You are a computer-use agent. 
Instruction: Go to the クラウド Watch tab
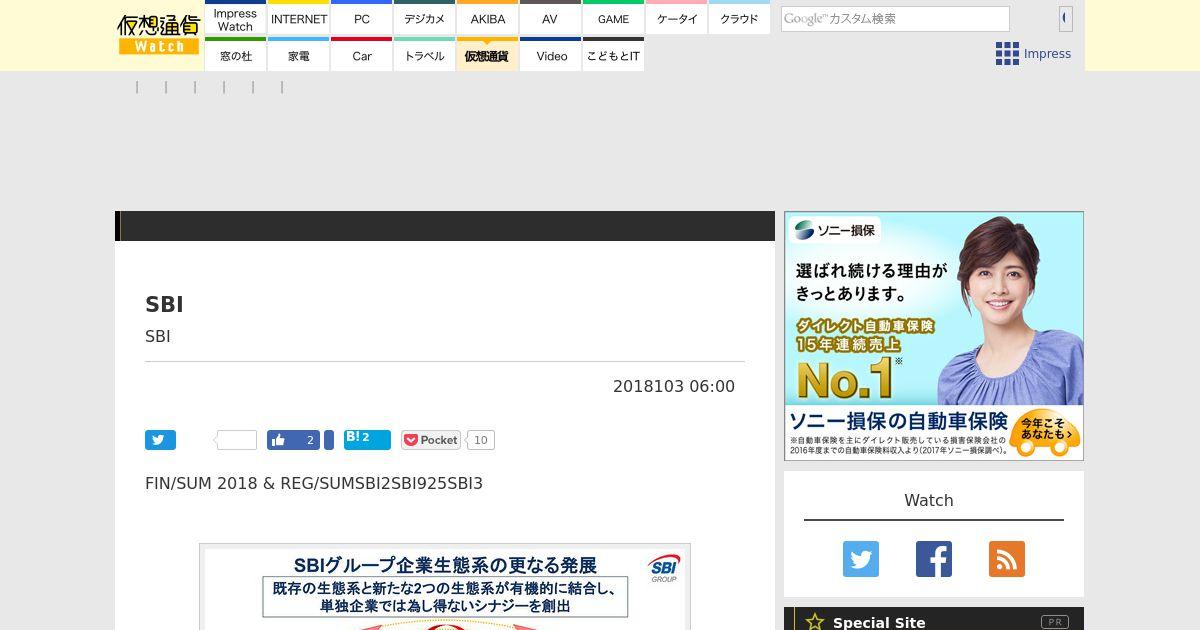click(739, 19)
